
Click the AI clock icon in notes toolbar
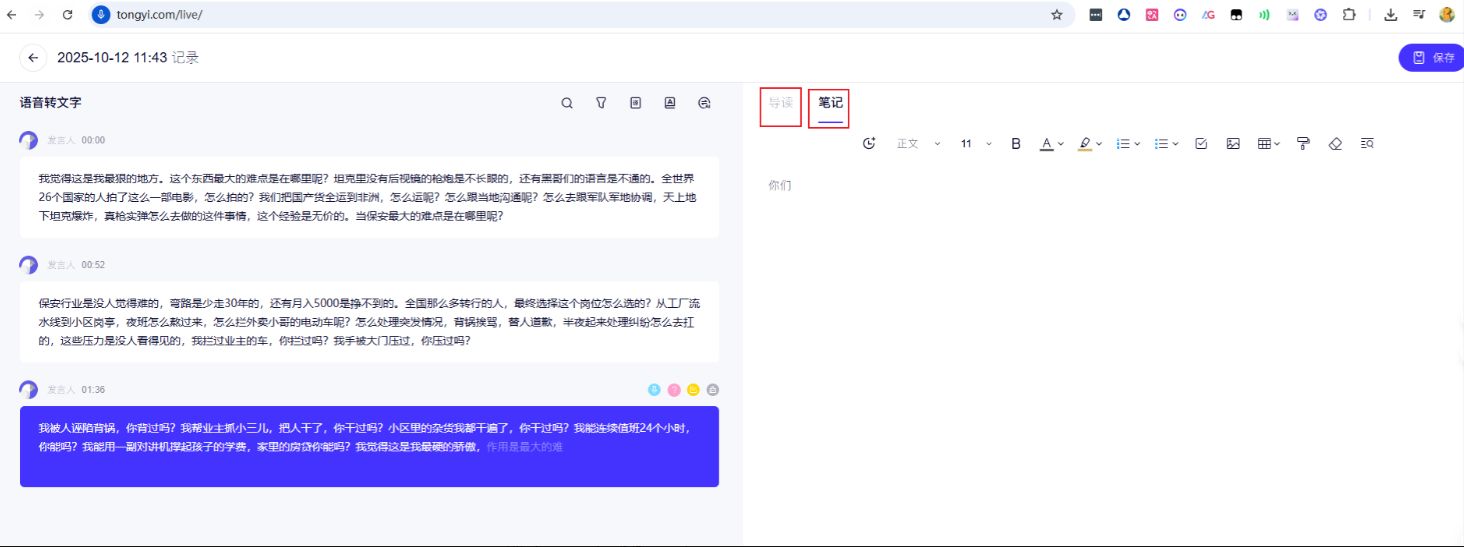click(x=869, y=144)
